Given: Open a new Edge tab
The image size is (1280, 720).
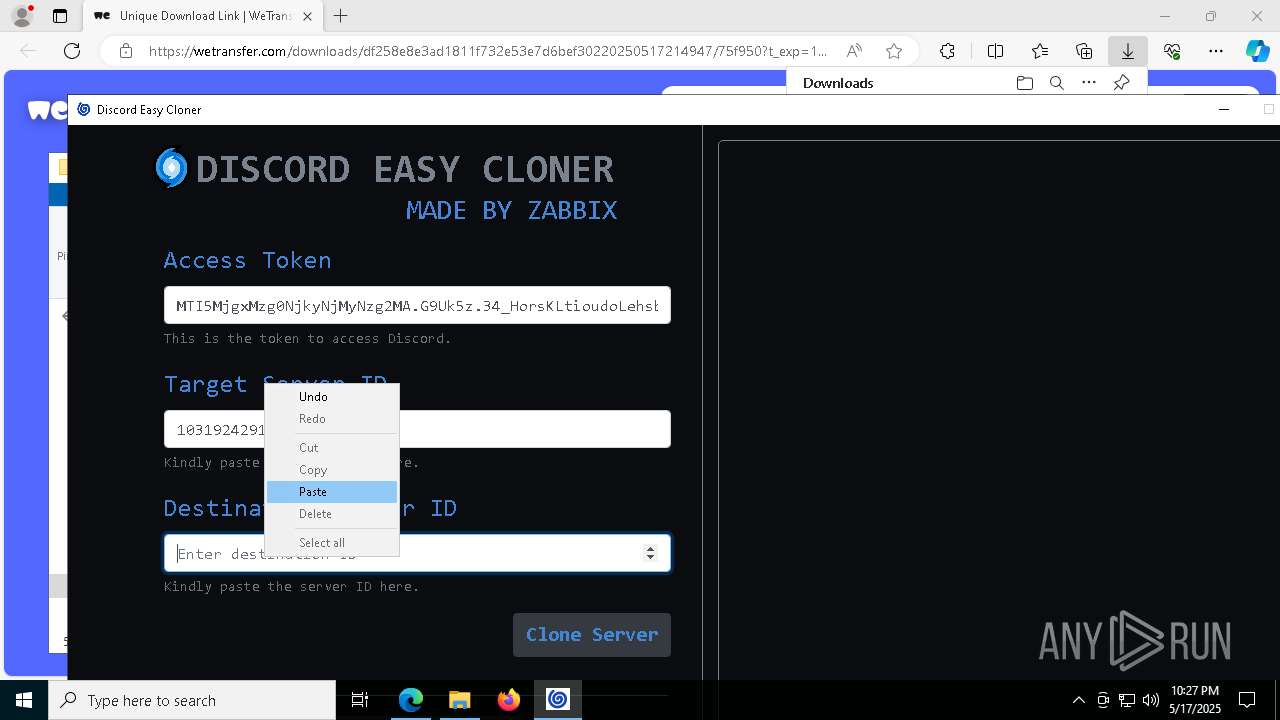Looking at the screenshot, I should [x=341, y=16].
